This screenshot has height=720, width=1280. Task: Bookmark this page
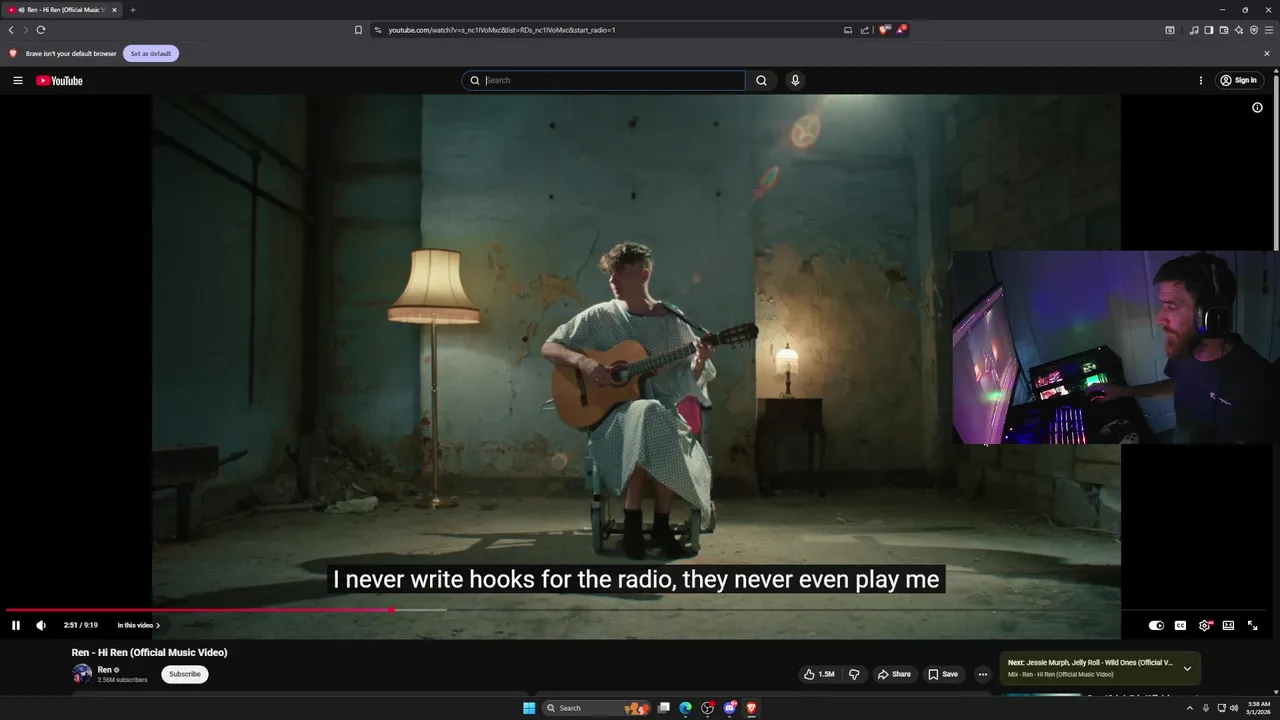(358, 30)
